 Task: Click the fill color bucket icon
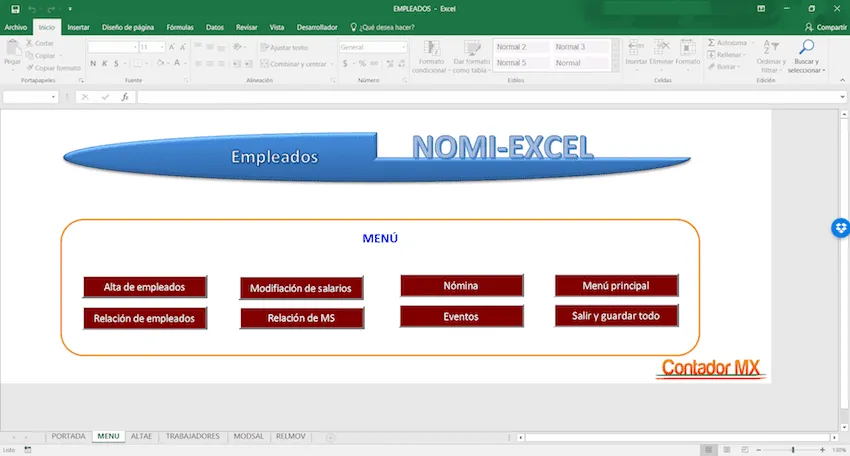click(x=160, y=63)
